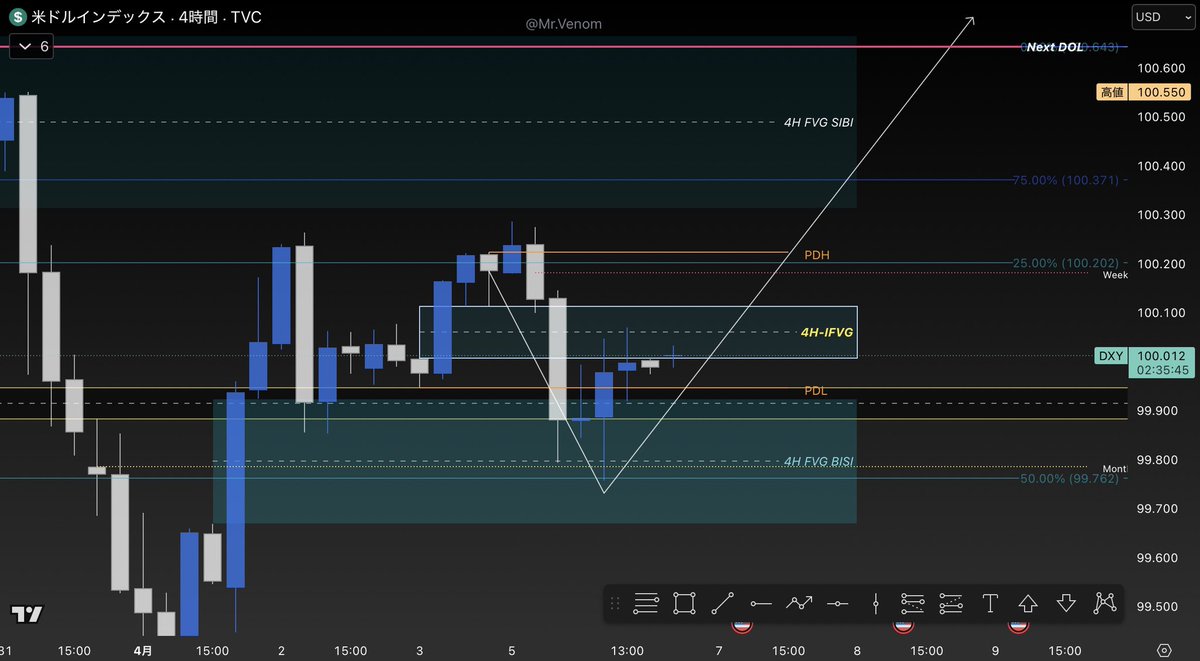
Task: Select the Fib channel tool left of Text
Action: pos(951,603)
